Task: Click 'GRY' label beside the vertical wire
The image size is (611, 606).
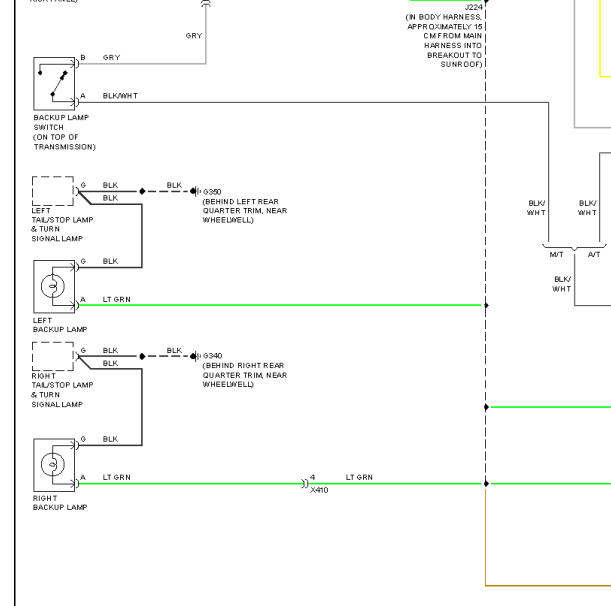Action: click(x=194, y=35)
